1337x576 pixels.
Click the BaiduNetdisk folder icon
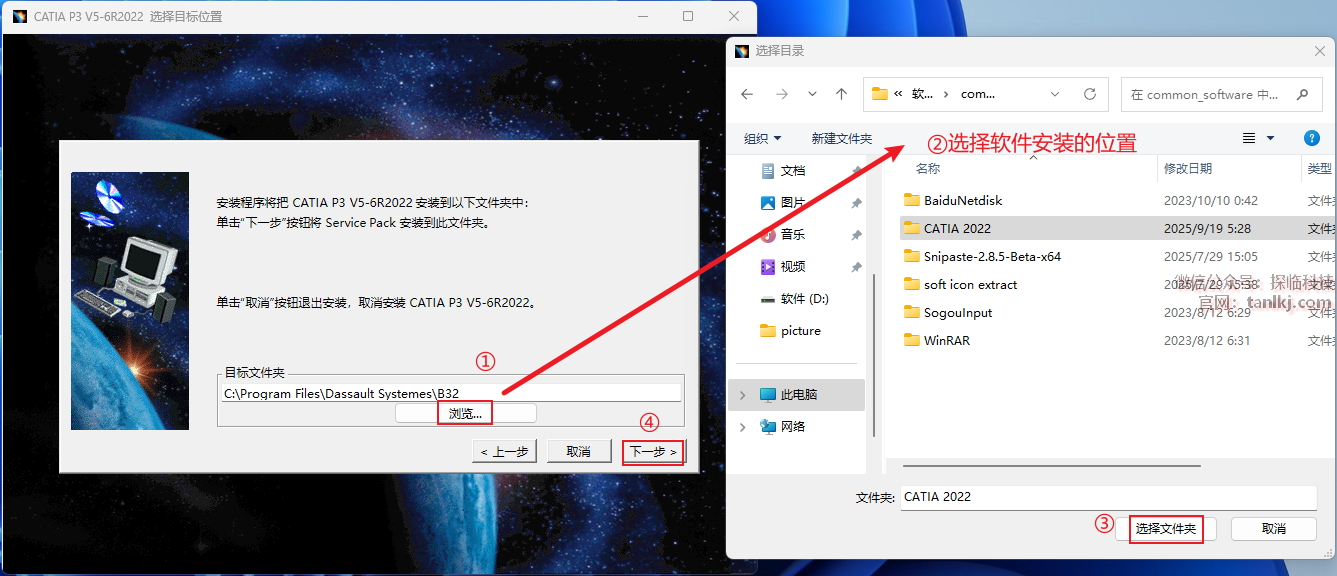tap(911, 201)
